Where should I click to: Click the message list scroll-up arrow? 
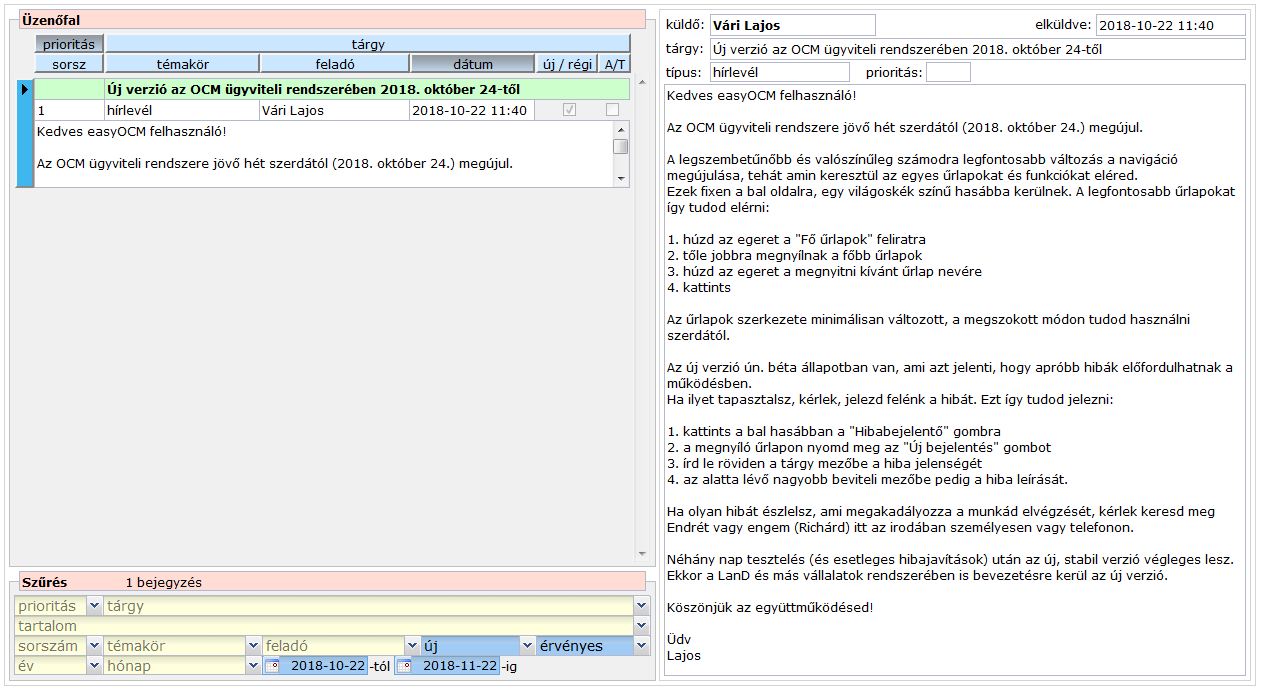tap(640, 86)
